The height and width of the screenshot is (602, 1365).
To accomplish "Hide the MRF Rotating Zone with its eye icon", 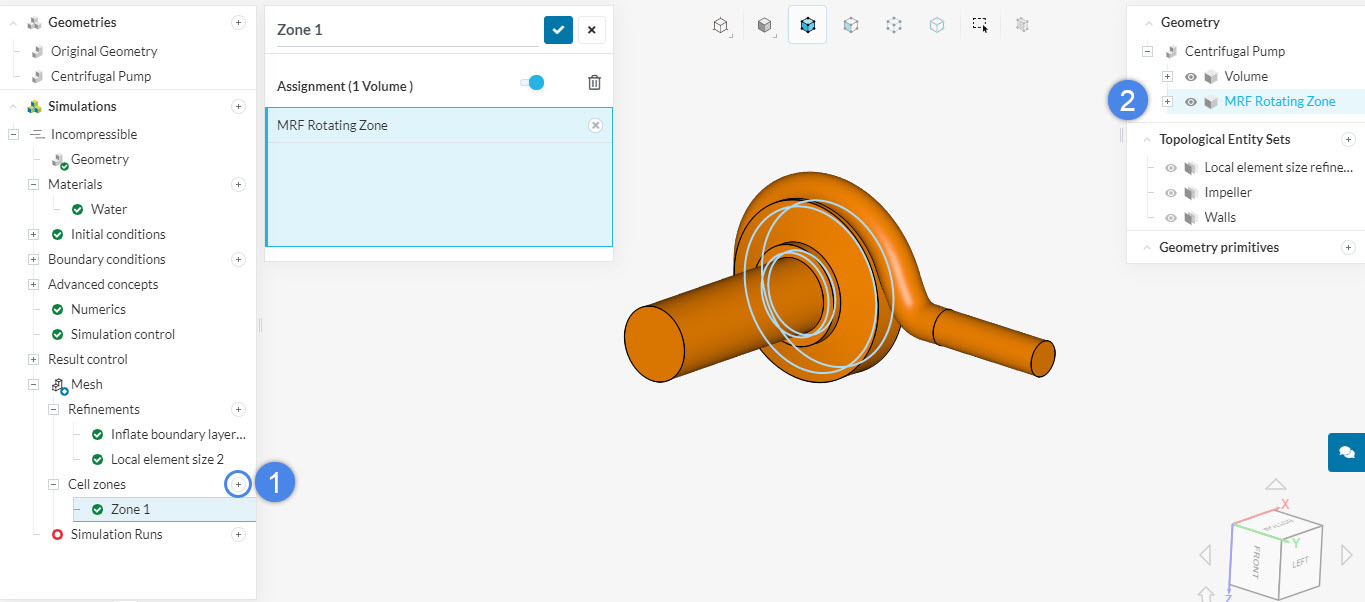I will click(x=1191, y=101).
